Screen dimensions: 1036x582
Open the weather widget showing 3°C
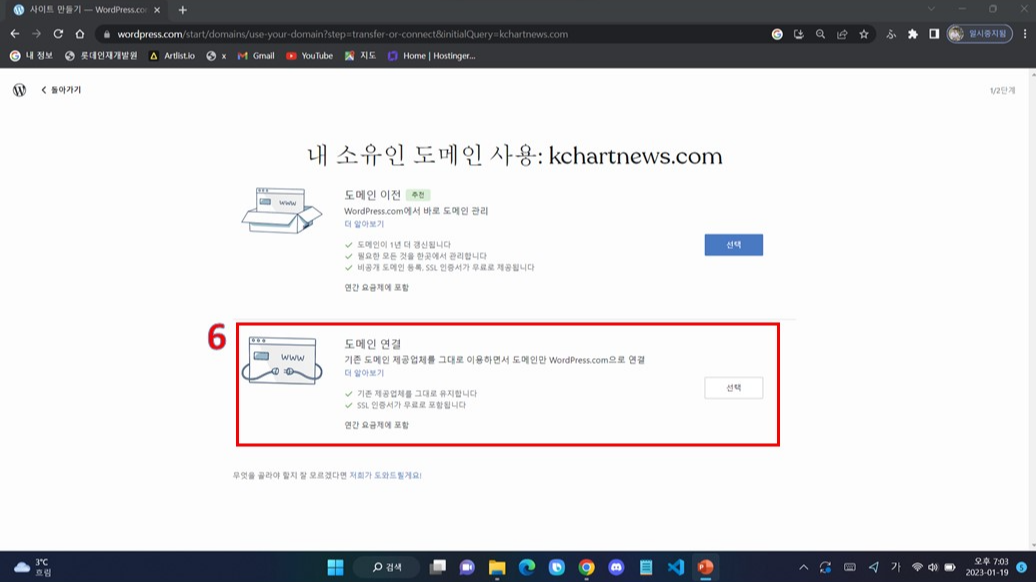pos(33,567)
